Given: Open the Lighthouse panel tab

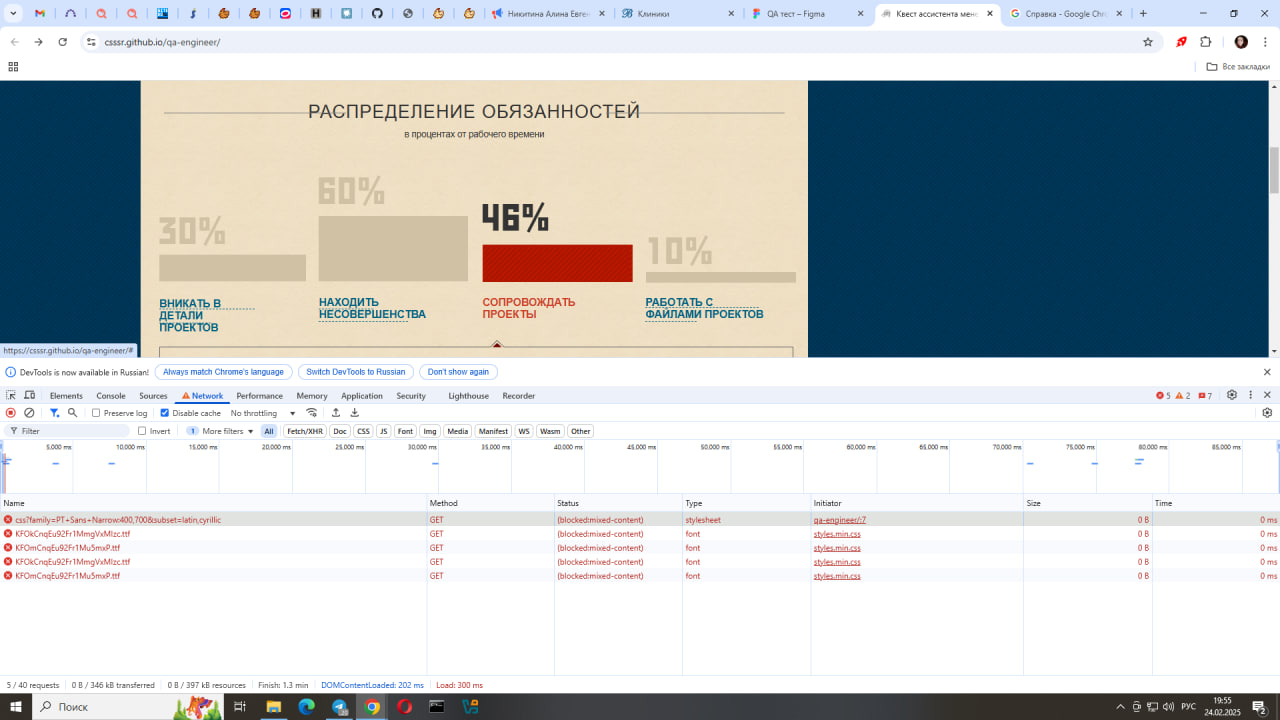Looking at the screenshot, I should [x=468, y=396].
